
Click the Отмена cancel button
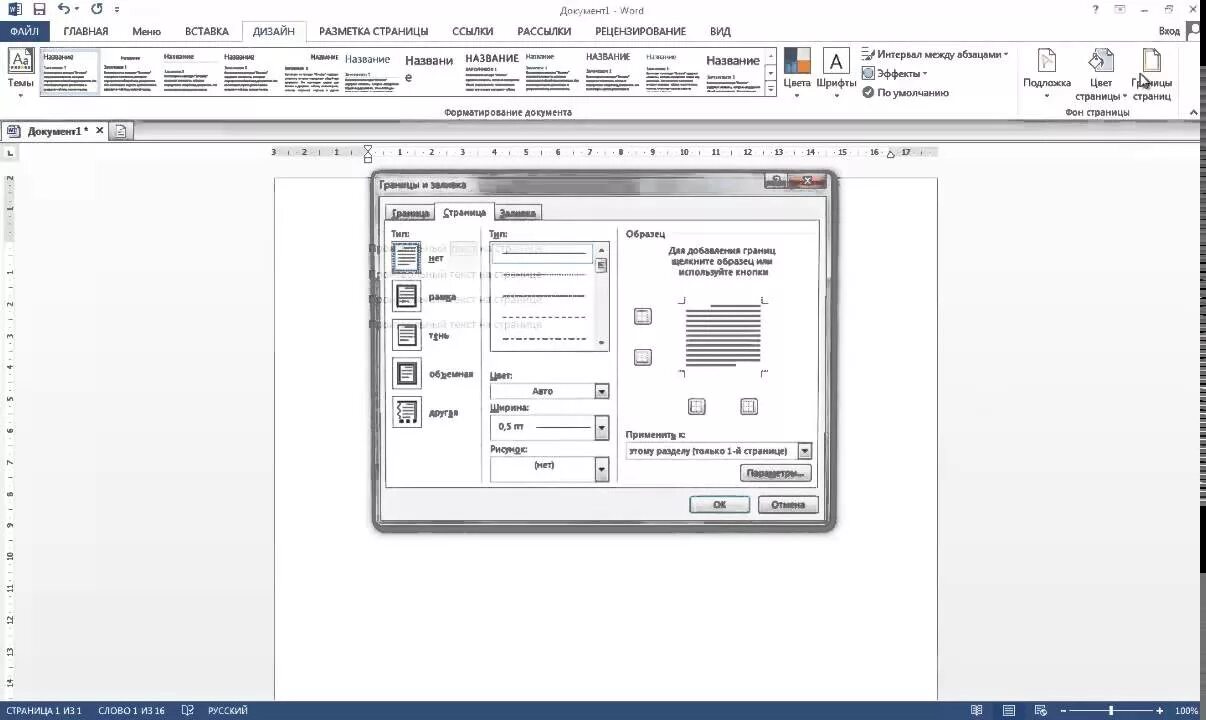pyautogui.click(x=788, y=505)
